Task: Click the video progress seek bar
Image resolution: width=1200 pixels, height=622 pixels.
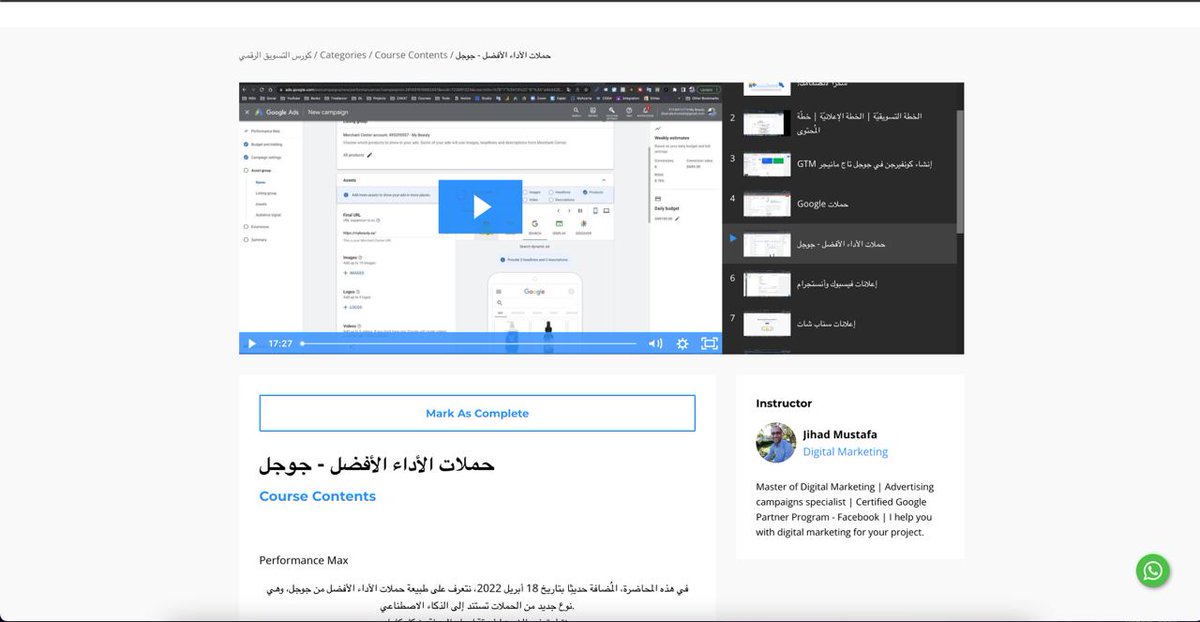Action: tap(468, 344)
